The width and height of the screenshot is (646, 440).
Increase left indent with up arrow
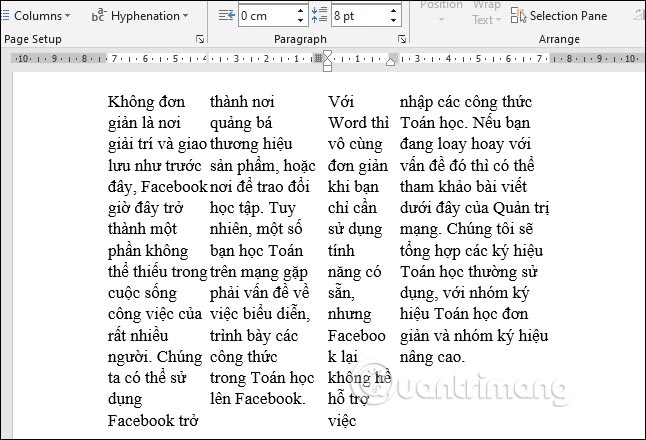tap(301, 11)
